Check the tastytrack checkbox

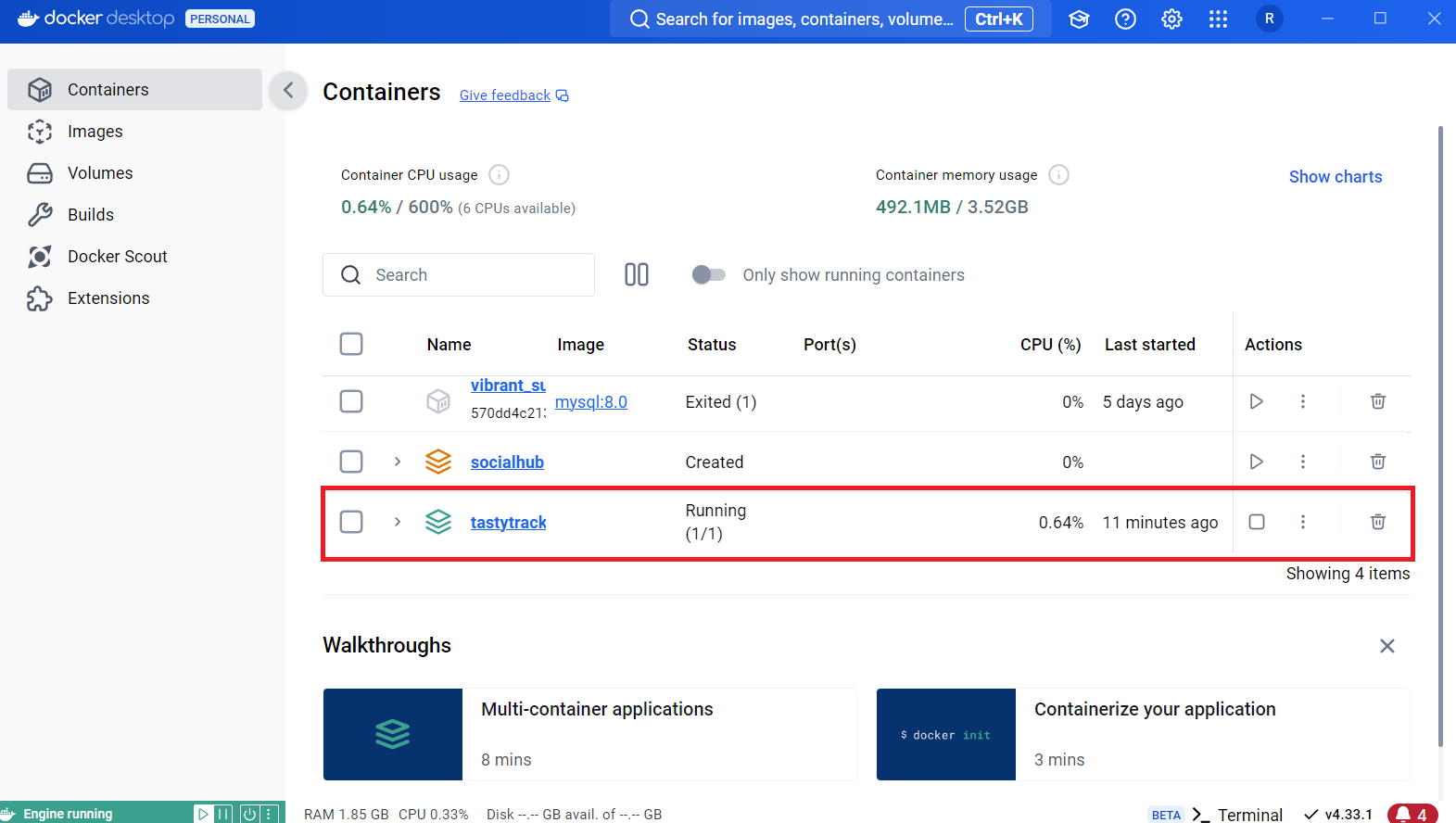pos(351,522)
